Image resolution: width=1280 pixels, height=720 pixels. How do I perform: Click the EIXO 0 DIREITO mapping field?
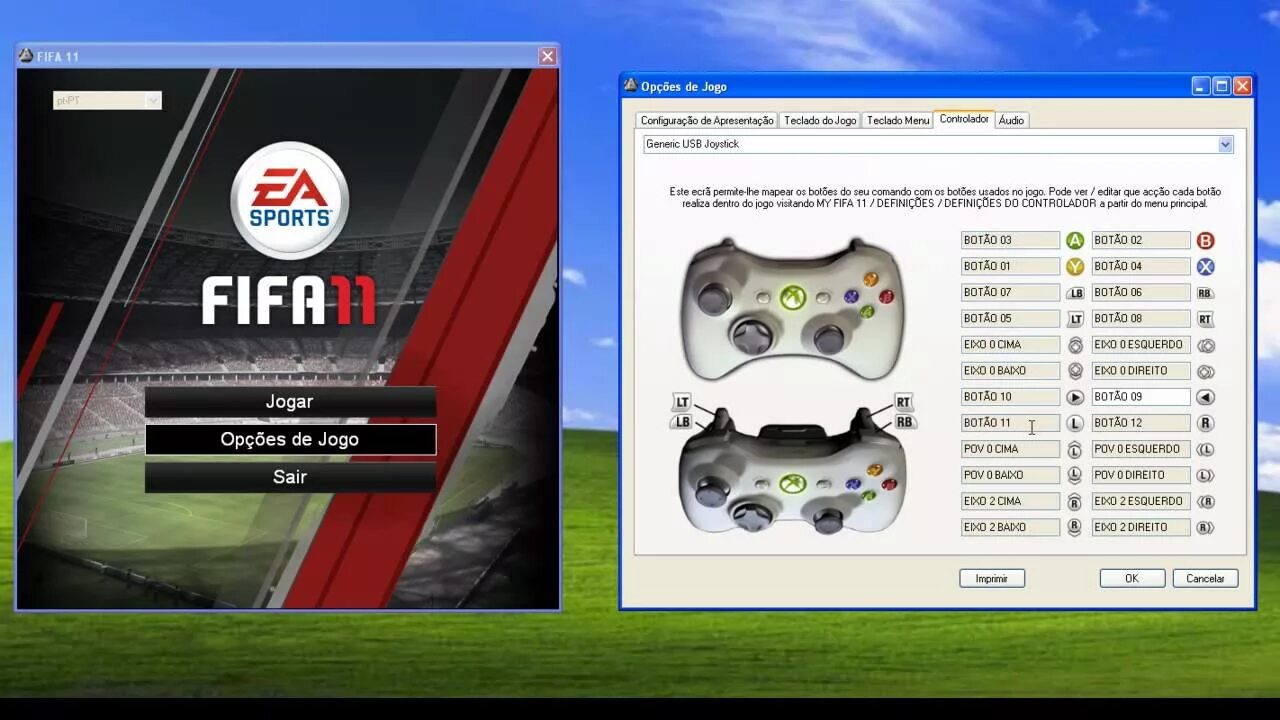point(1141,370)
